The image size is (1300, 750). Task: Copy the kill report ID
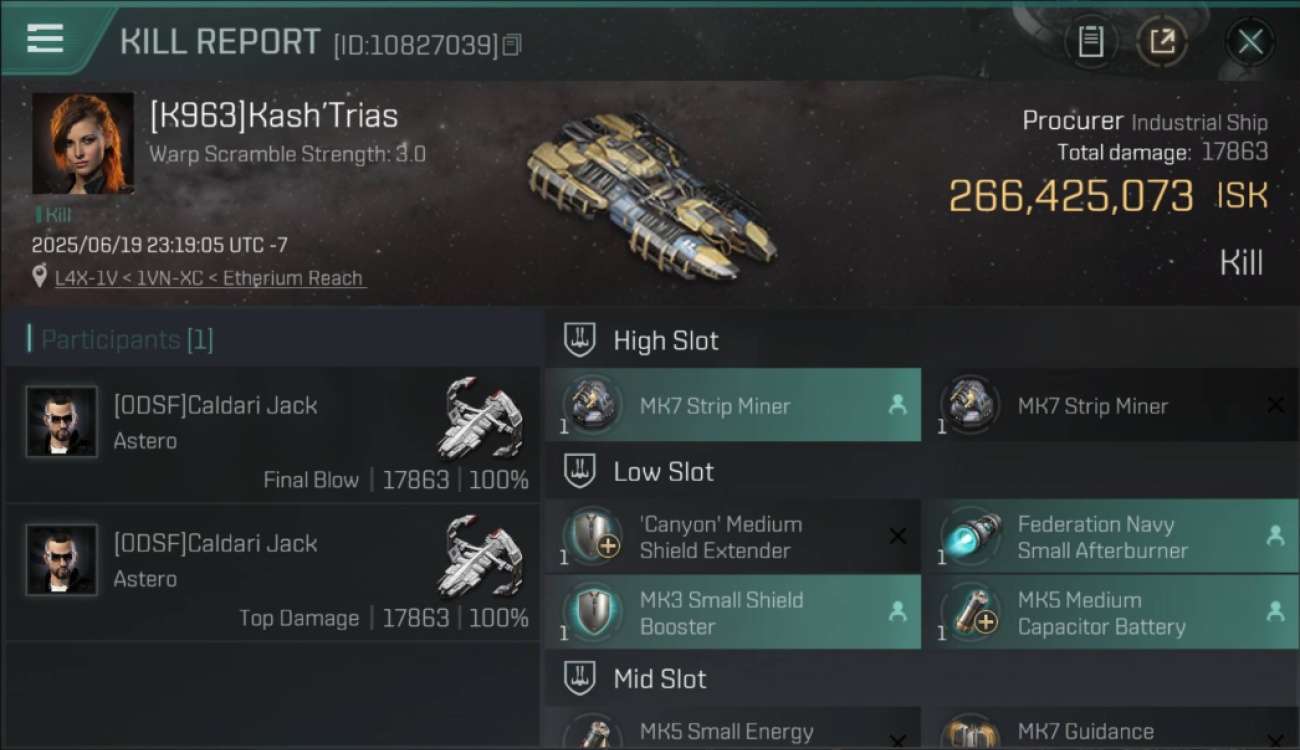512,45
